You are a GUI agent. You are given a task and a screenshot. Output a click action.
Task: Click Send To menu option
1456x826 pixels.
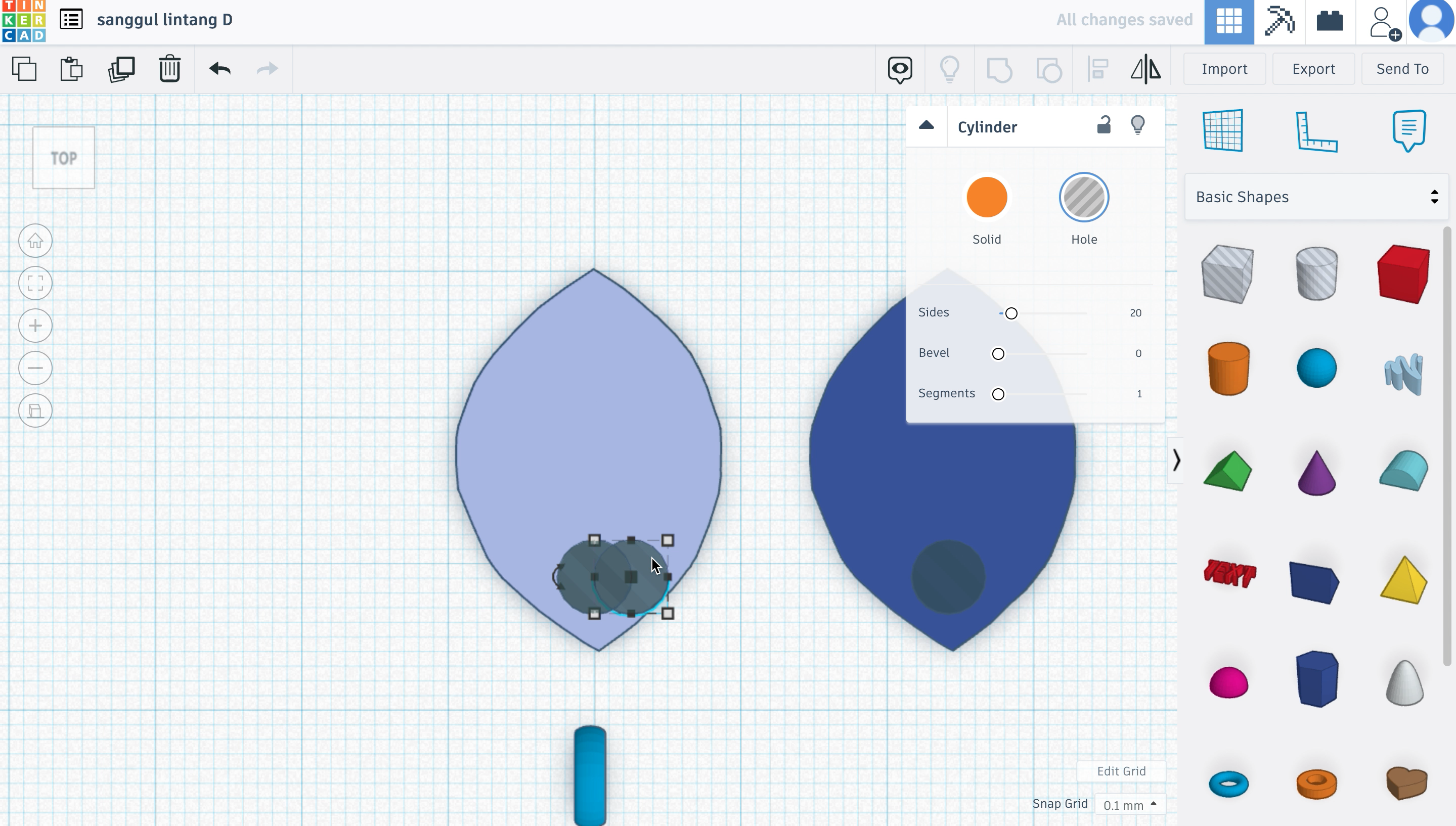(1403, 68)
